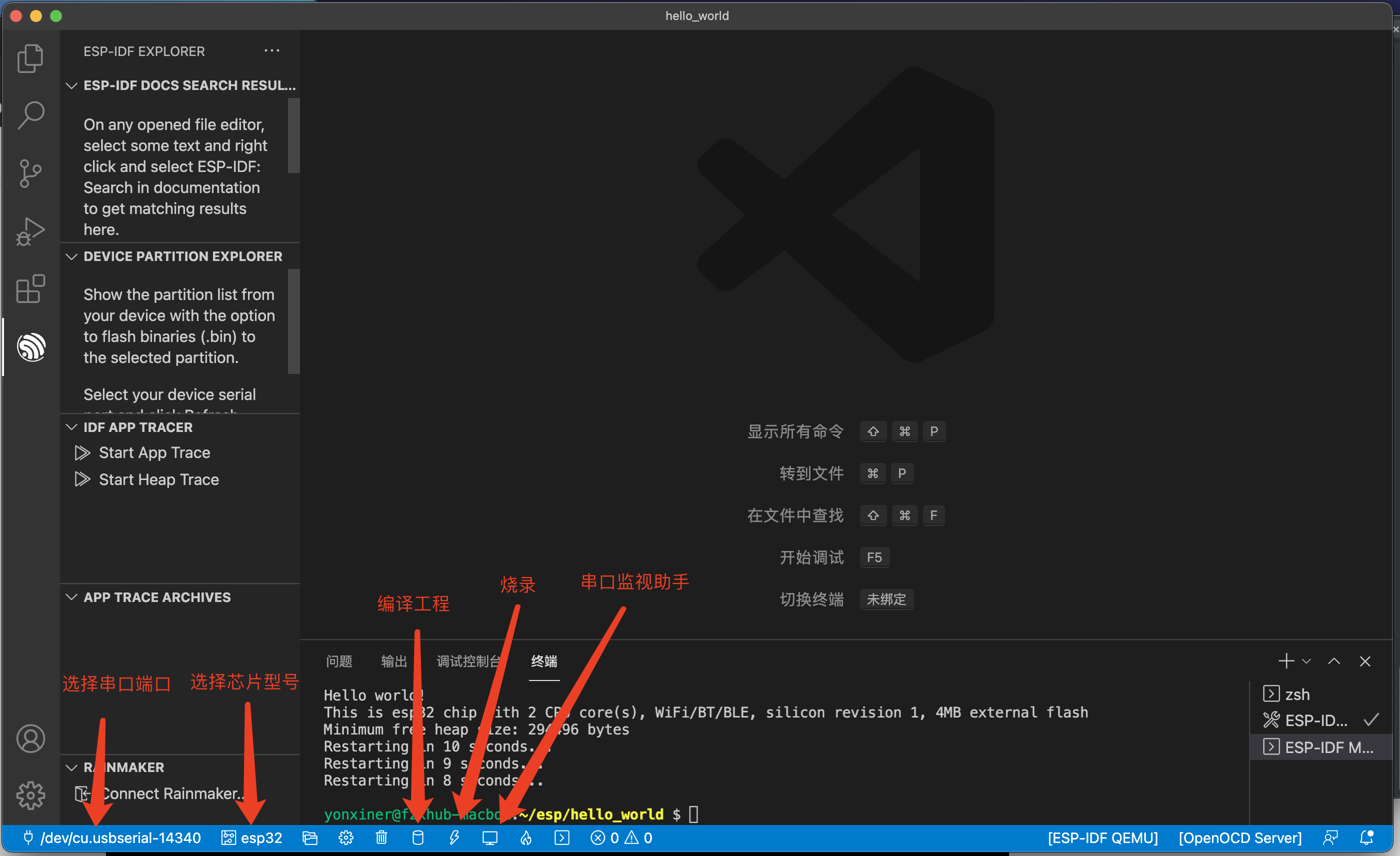Image resolution: width=1400 pixels, height=856 pixels.
Task: Select the ESP-ID... task terminal
Action: coord(1321,720)
